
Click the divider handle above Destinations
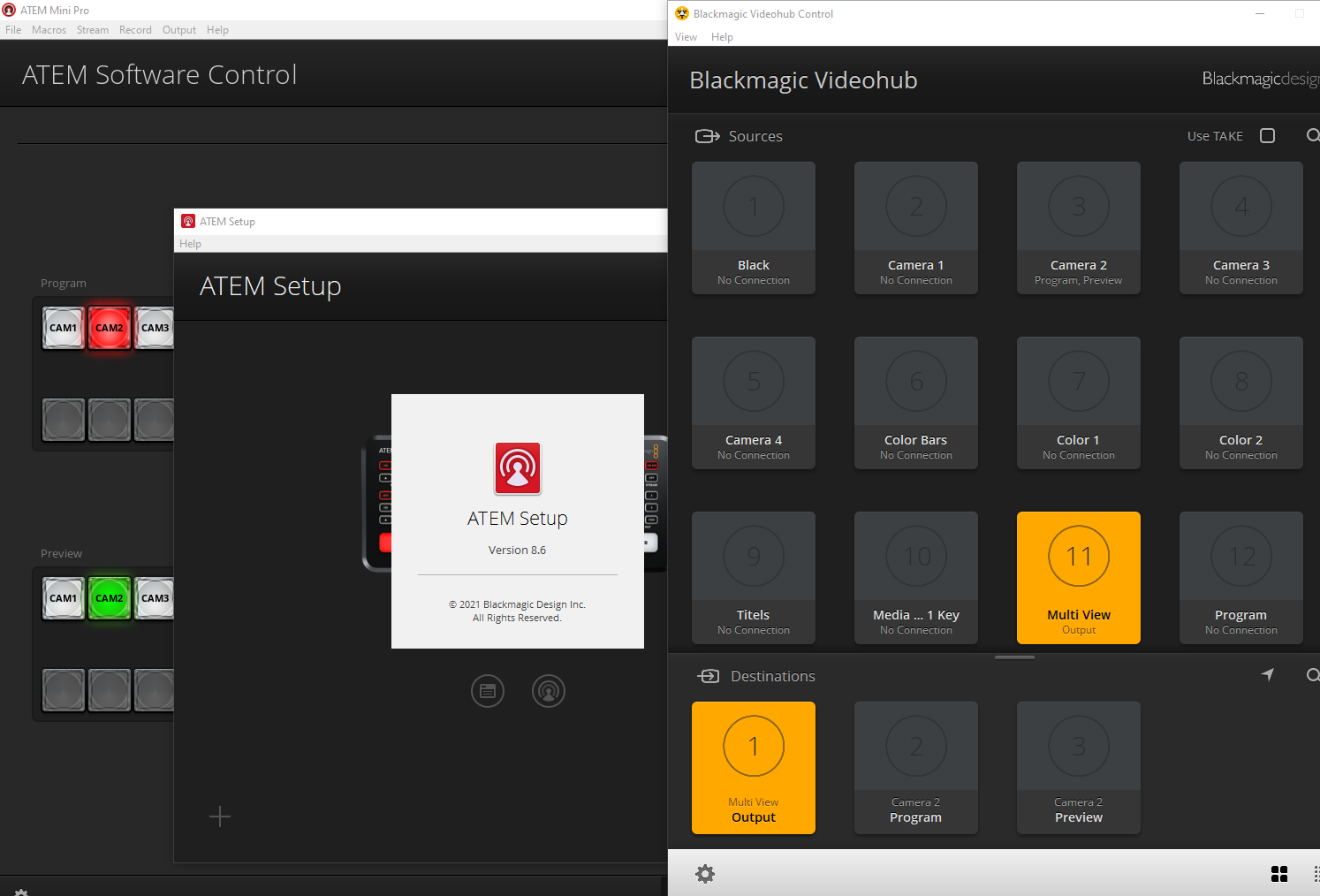[1014, 657]
